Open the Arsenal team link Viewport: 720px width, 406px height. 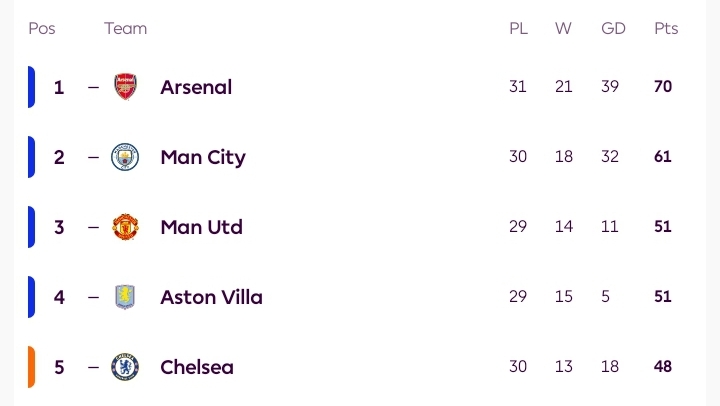coord(196,87)
